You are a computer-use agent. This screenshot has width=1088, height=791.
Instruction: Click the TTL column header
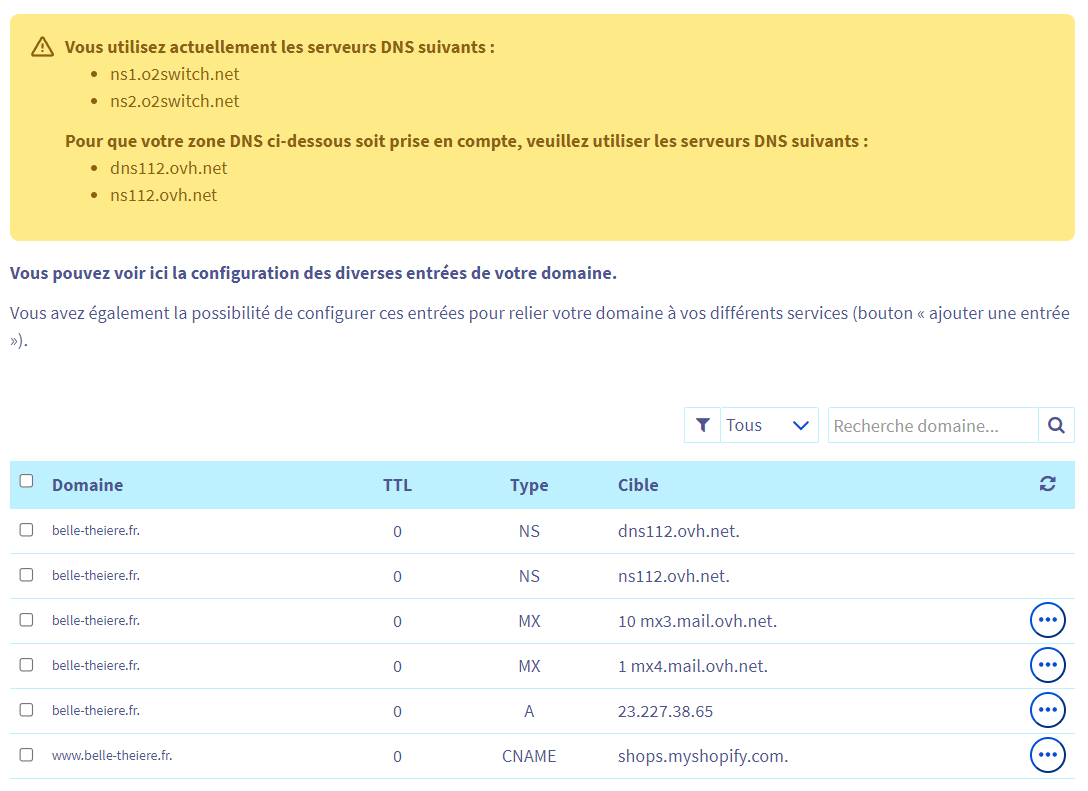coord(398,485)
